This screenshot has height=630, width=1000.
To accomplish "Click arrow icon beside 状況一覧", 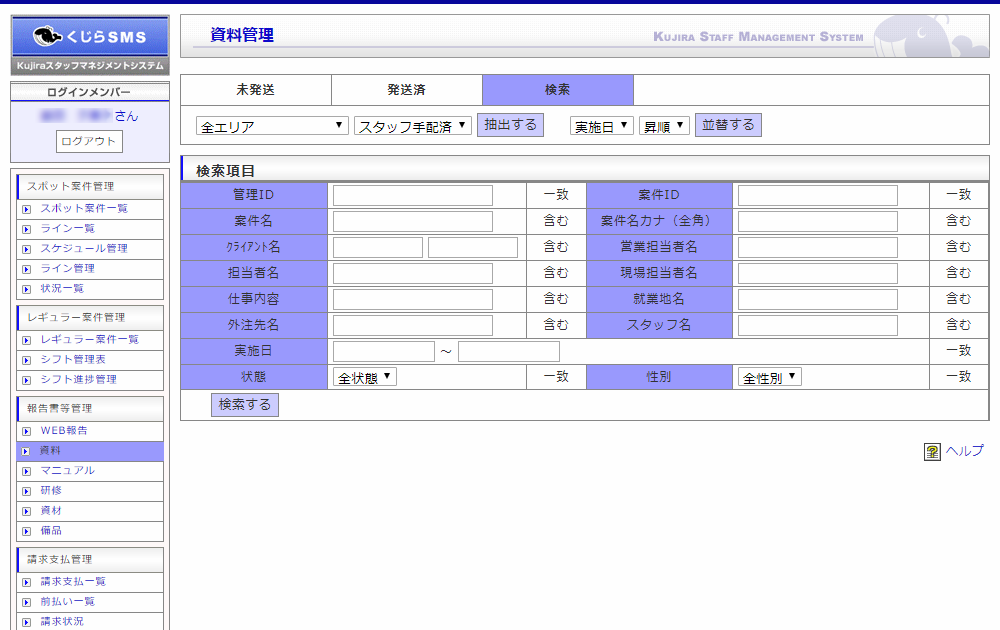I will coord(27,289).
